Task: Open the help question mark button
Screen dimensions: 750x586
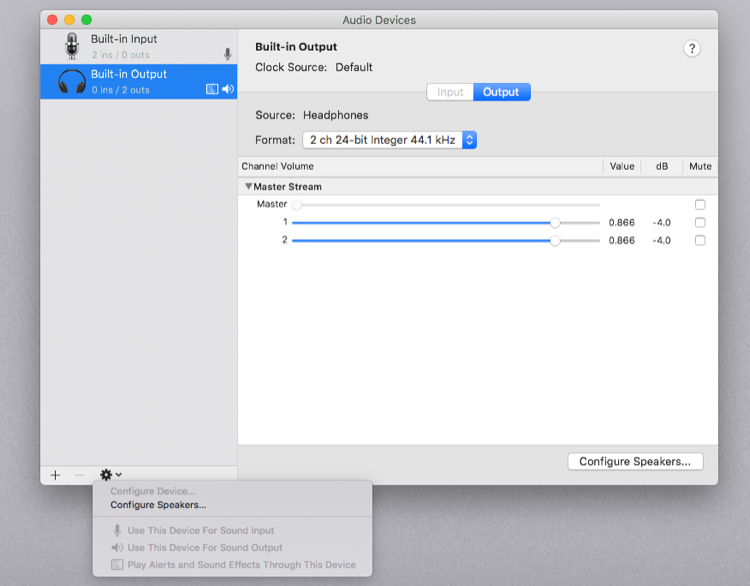Action: point(692,48)
